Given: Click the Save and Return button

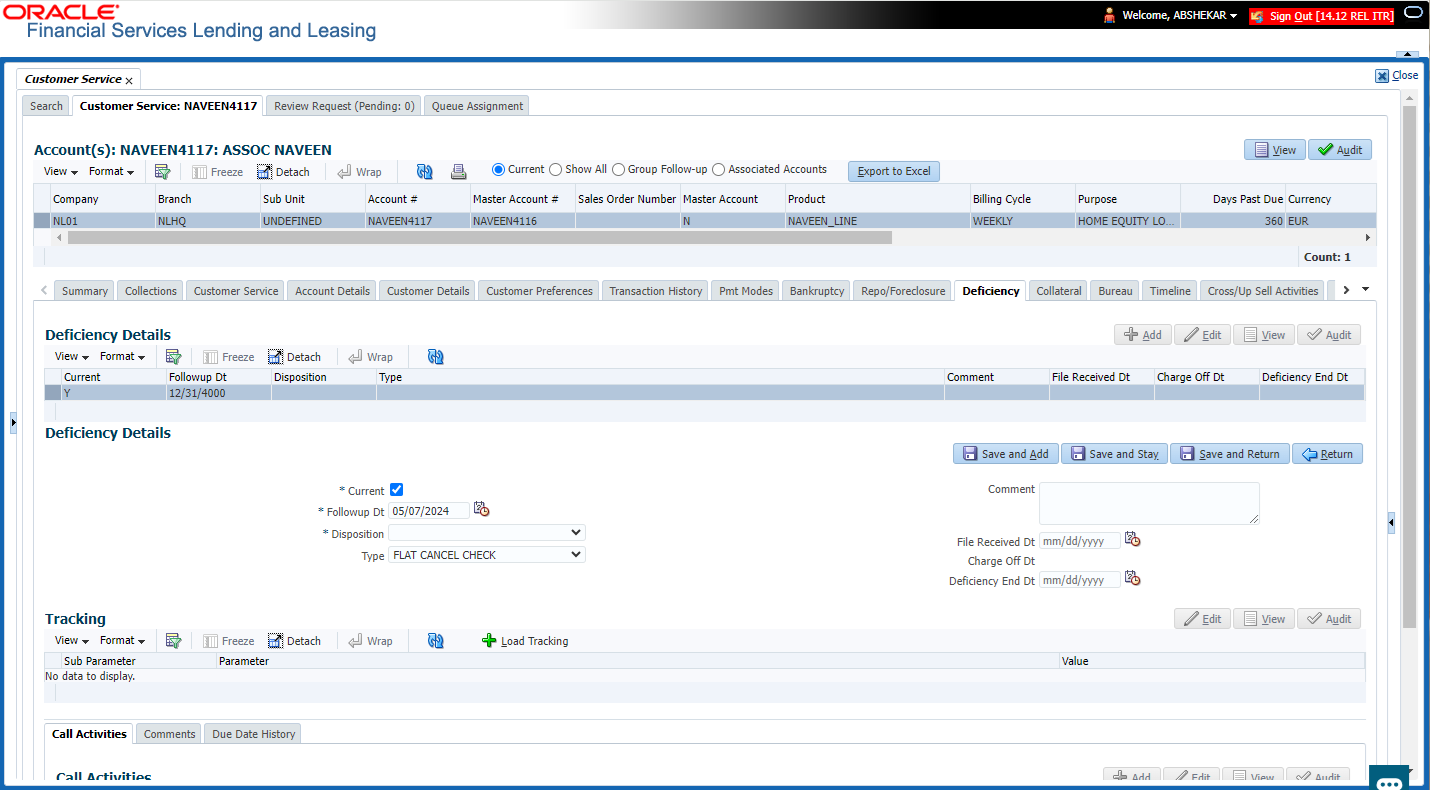Looking at the screenshot, I should pyautogui.click(x=1230, y=454).
